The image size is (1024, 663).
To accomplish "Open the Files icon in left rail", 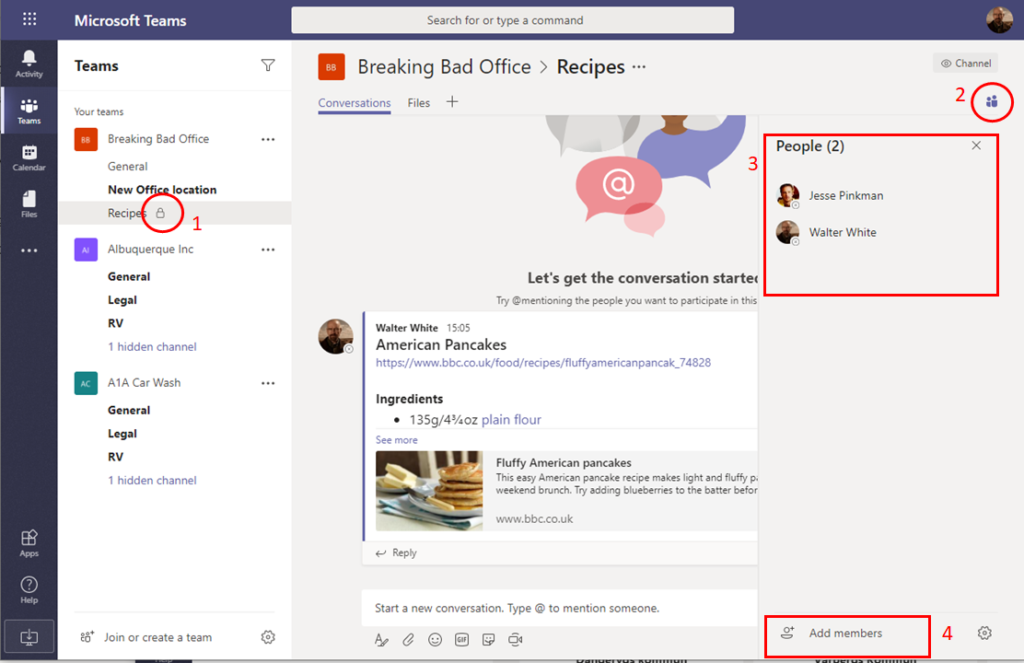I will [x=29, y=204].
